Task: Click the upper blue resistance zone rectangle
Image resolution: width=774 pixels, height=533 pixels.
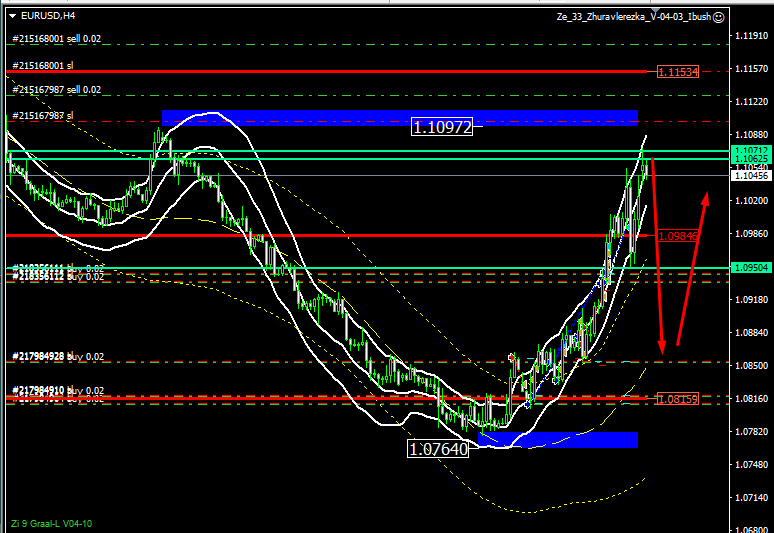Action: click(400, 118)
